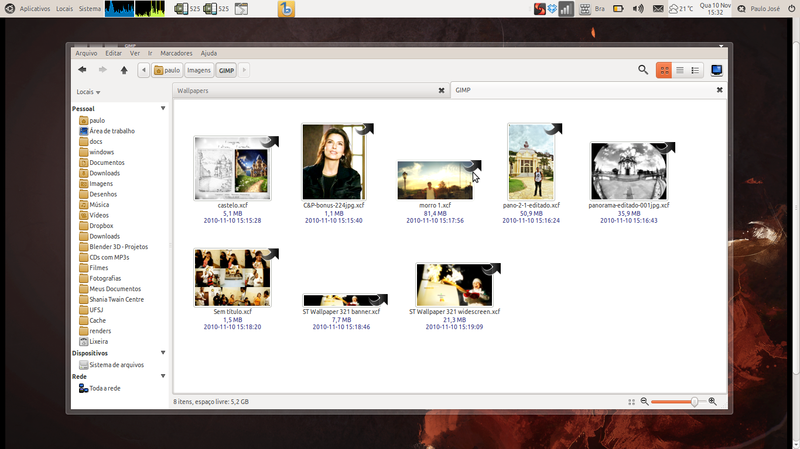The width and height of the screenshot is (800, 449).
Task: Click the computer icon in toolbar
Action: click(x=718, y=70)
